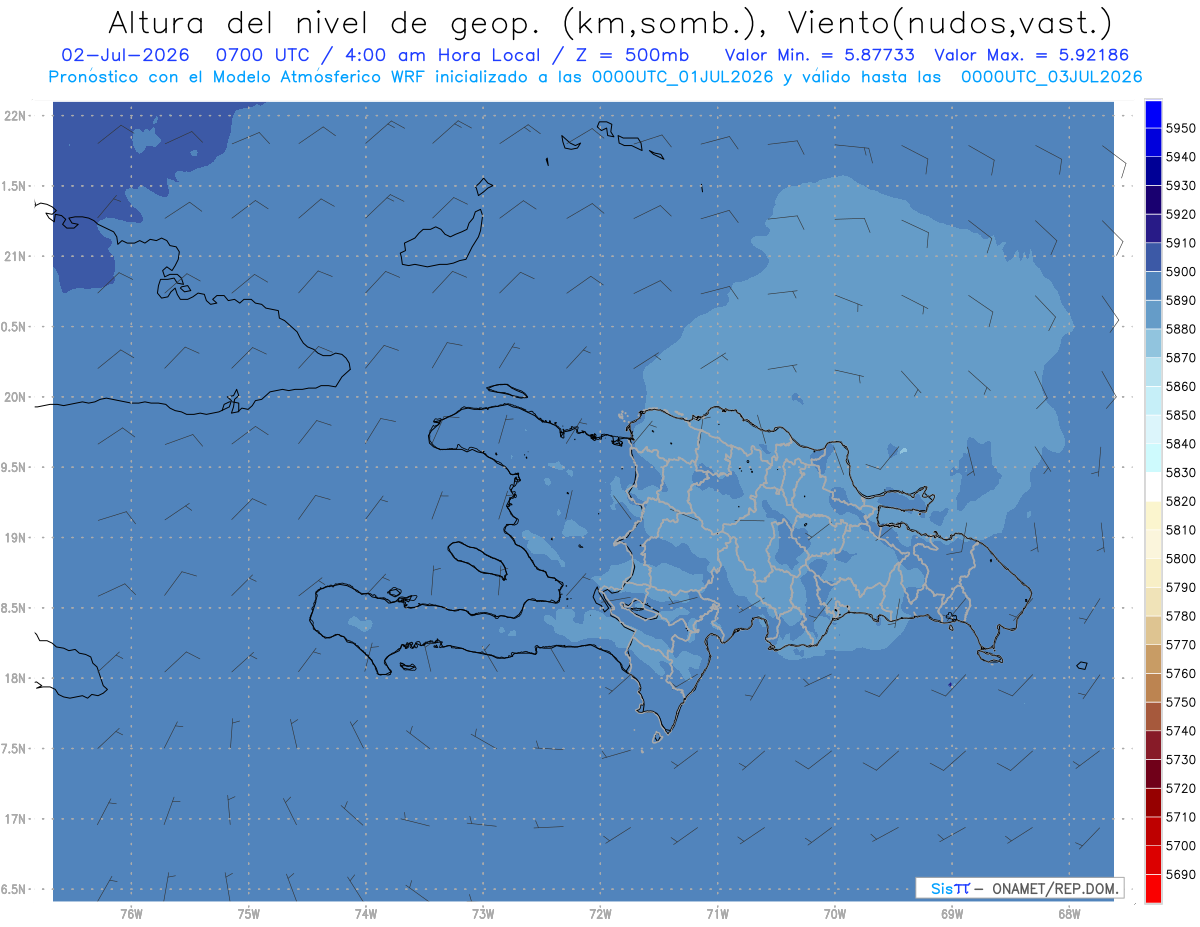Viewport: 1200px width, 927px height.
Task: Click the '5950' legend value
Action: (1180, 128)
